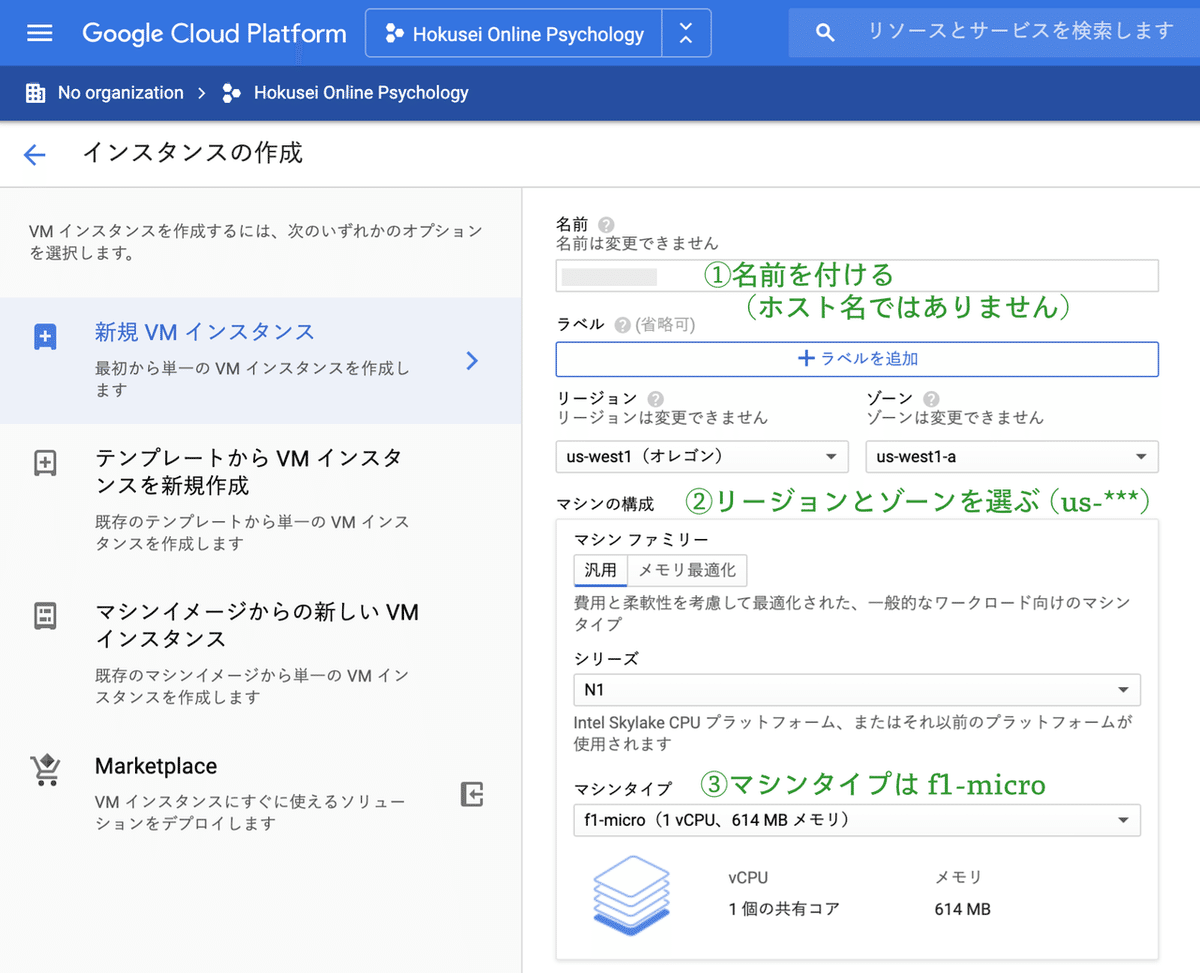1200x973 pixels.
Task: Click the new VM instance icon
Action: [46, 337]
